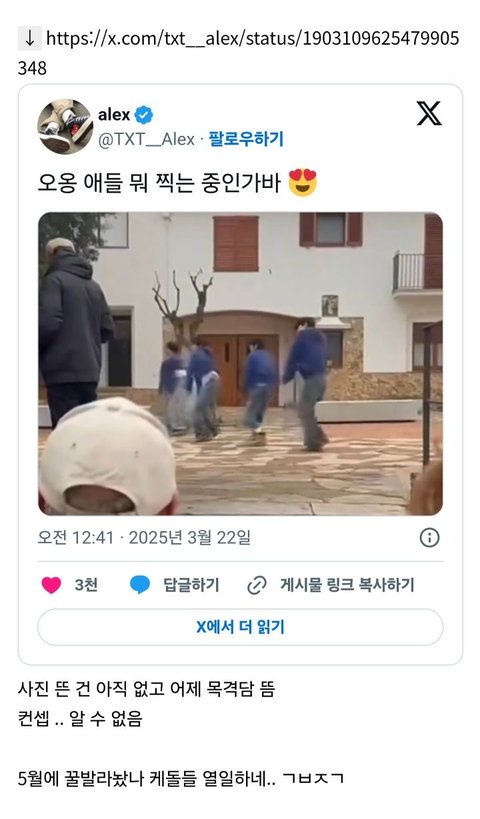Click the @TXT__Alex handle
This screenshot has height=819, width=480.
tap(146, 139)
